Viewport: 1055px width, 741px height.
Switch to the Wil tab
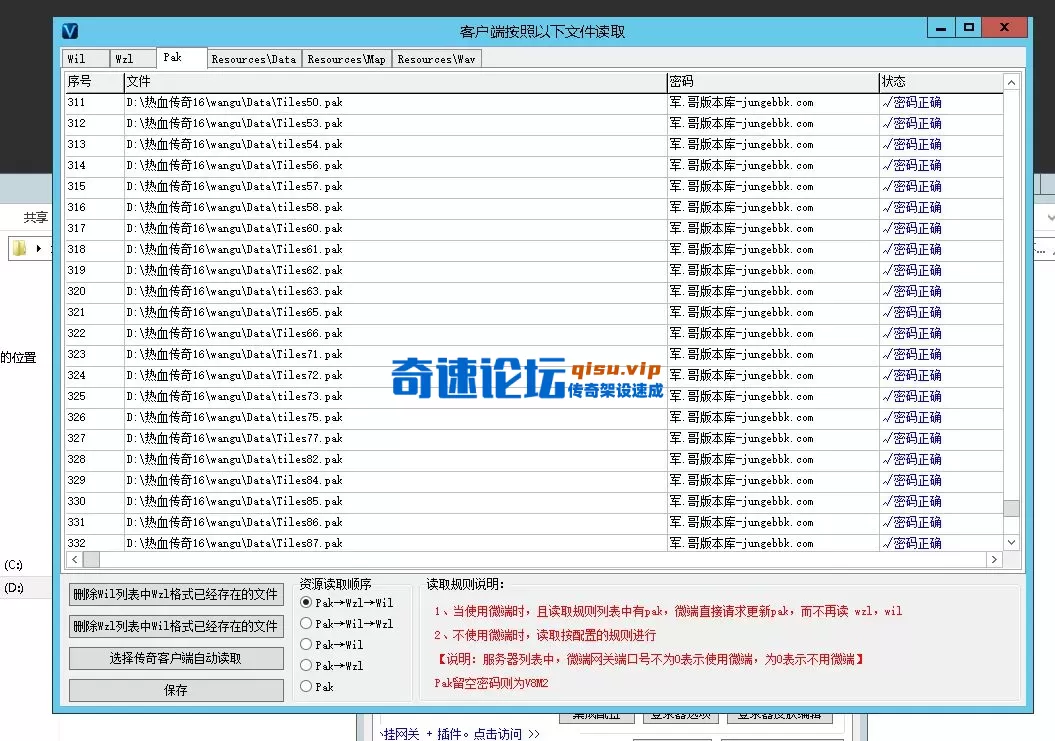coord(85,58)
